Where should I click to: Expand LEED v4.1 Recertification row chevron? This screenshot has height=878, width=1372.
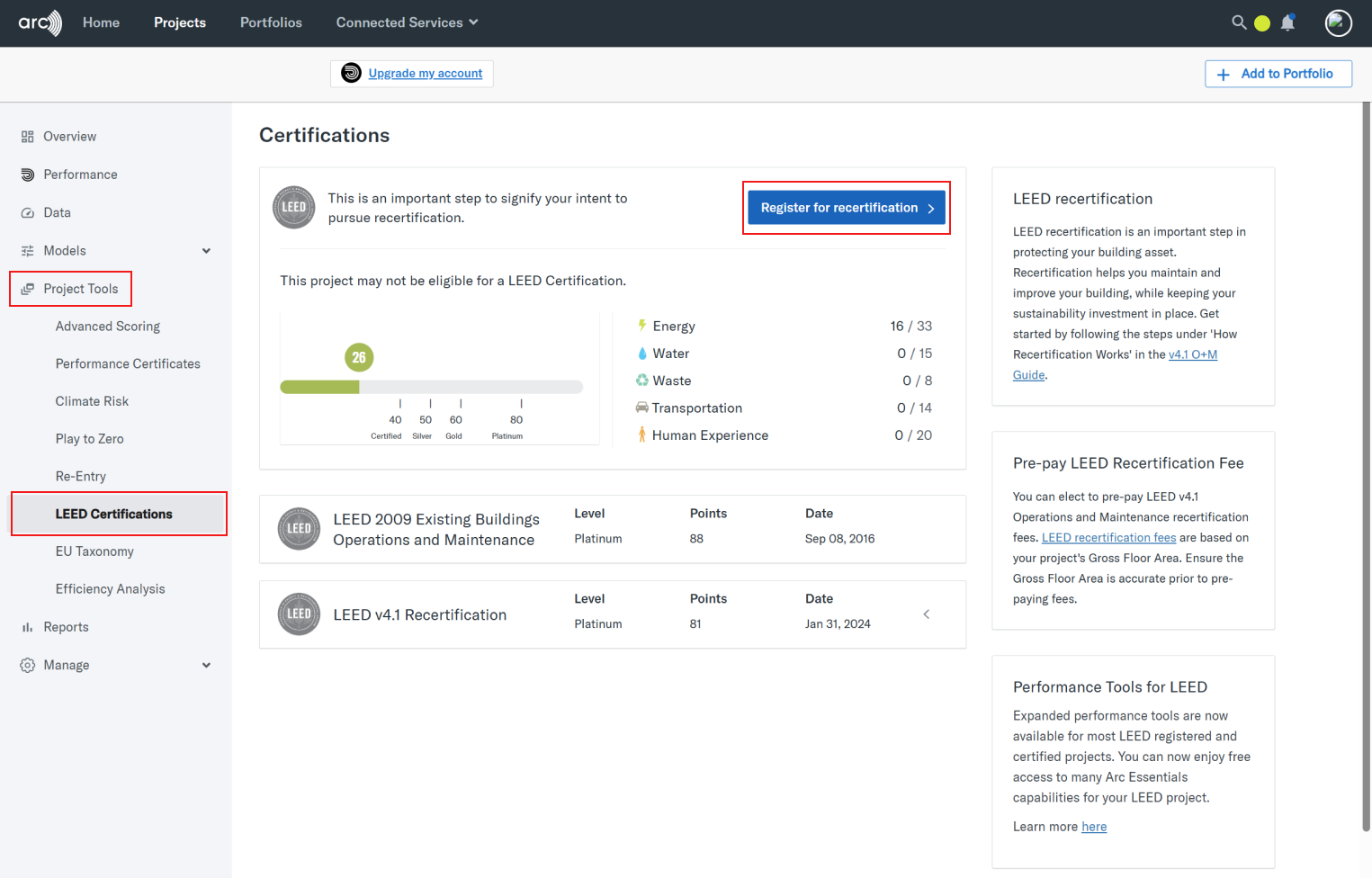click(x=926, y=614)
